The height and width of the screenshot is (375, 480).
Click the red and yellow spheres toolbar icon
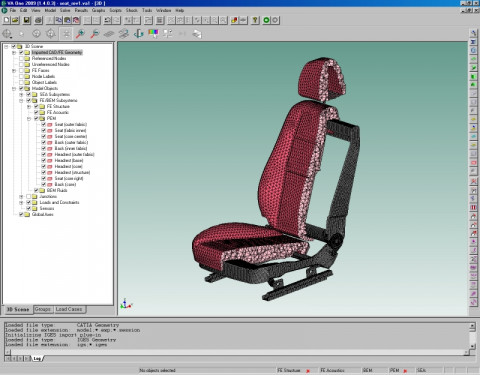[x=234, y=20]
